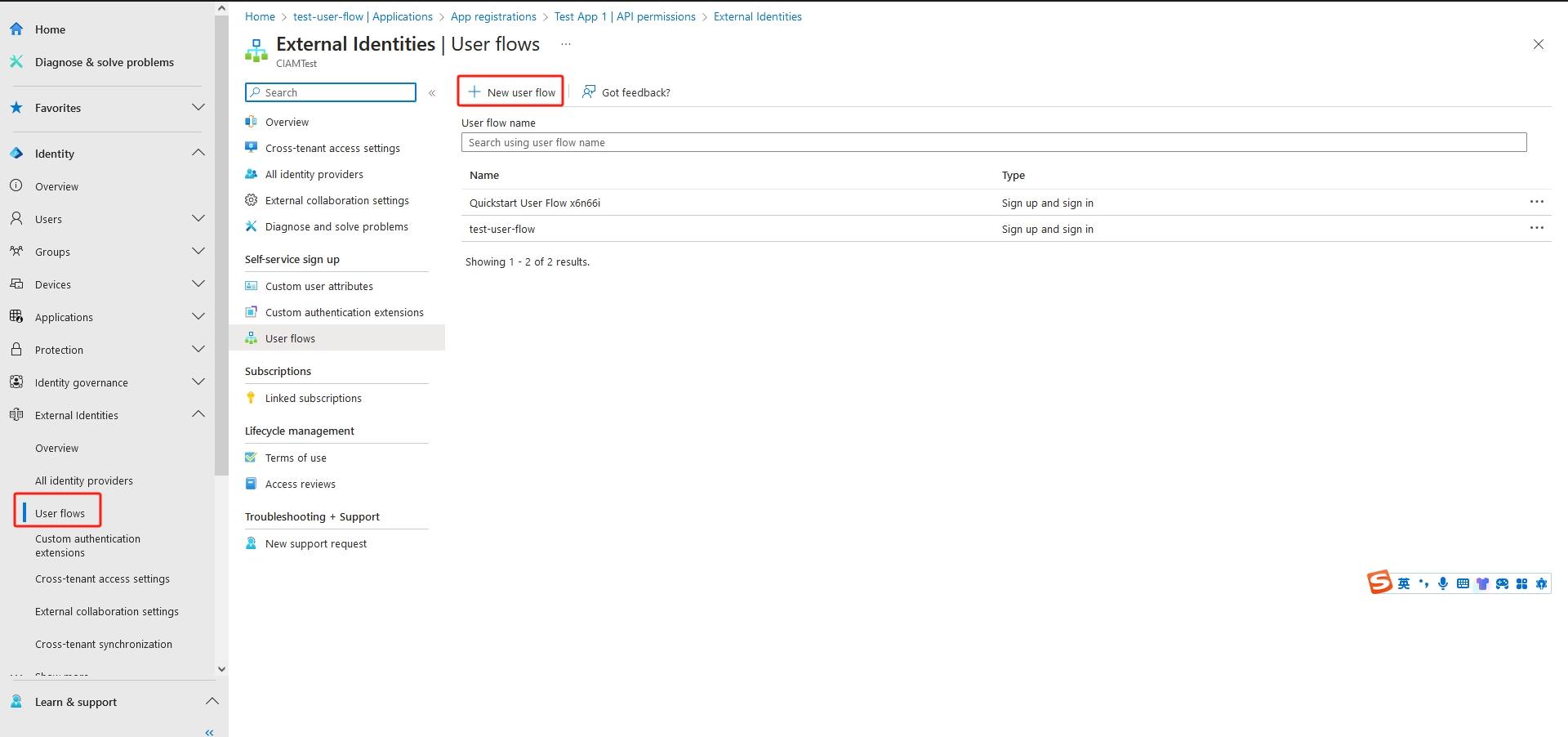Click the Custom user attributes icon

[252, 286]
